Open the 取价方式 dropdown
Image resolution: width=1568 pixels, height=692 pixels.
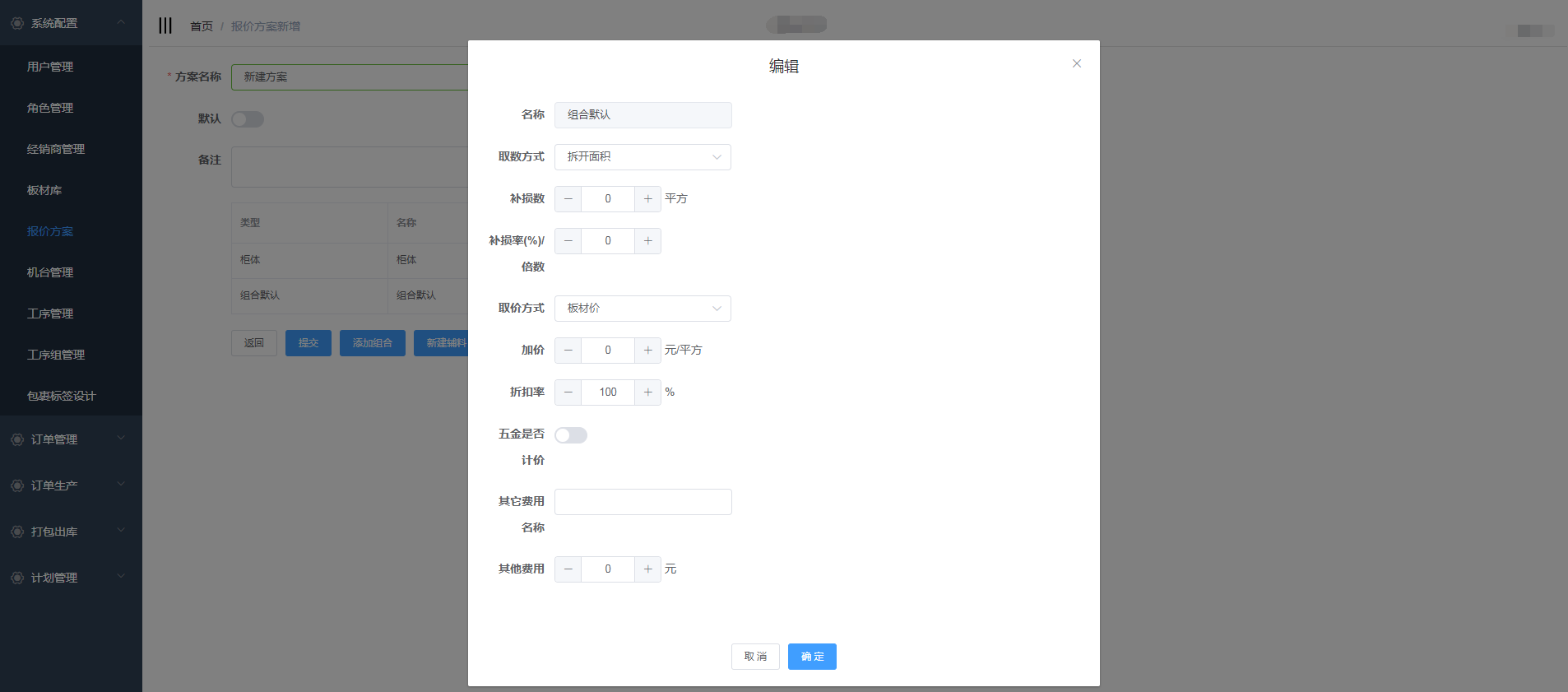[643, 309]
